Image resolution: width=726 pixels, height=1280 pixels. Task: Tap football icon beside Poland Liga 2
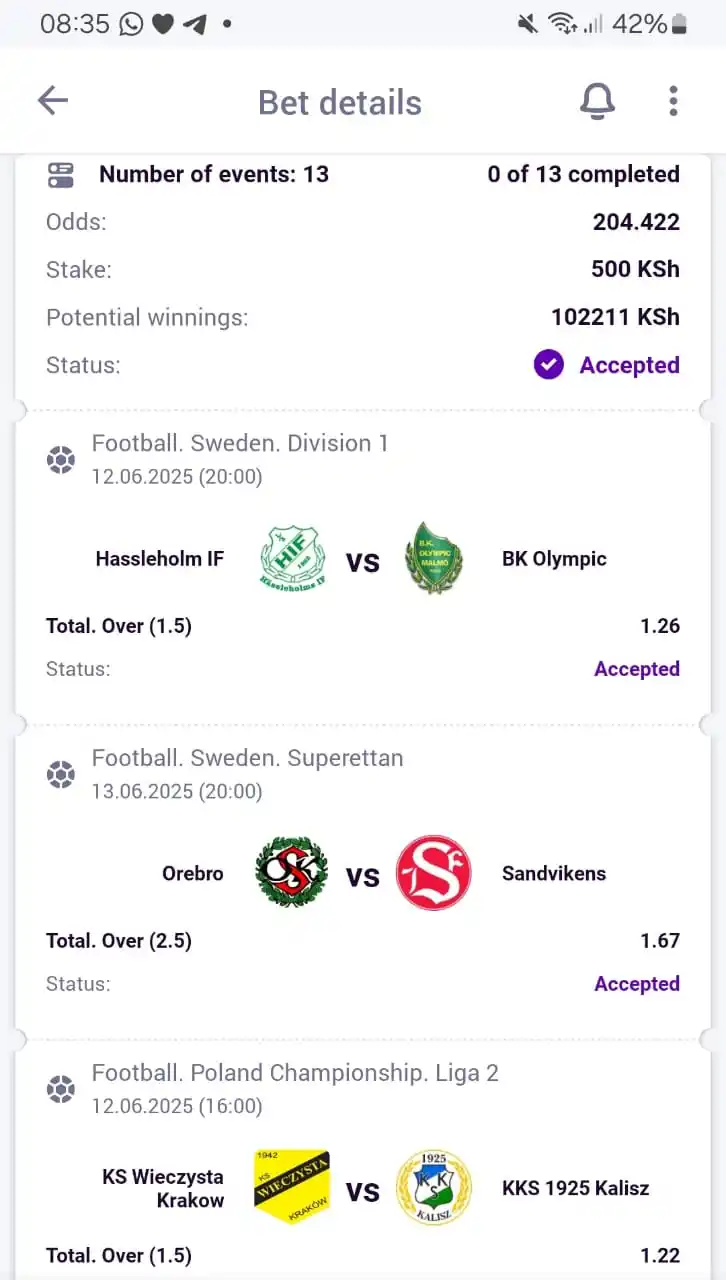point(61,1089)
